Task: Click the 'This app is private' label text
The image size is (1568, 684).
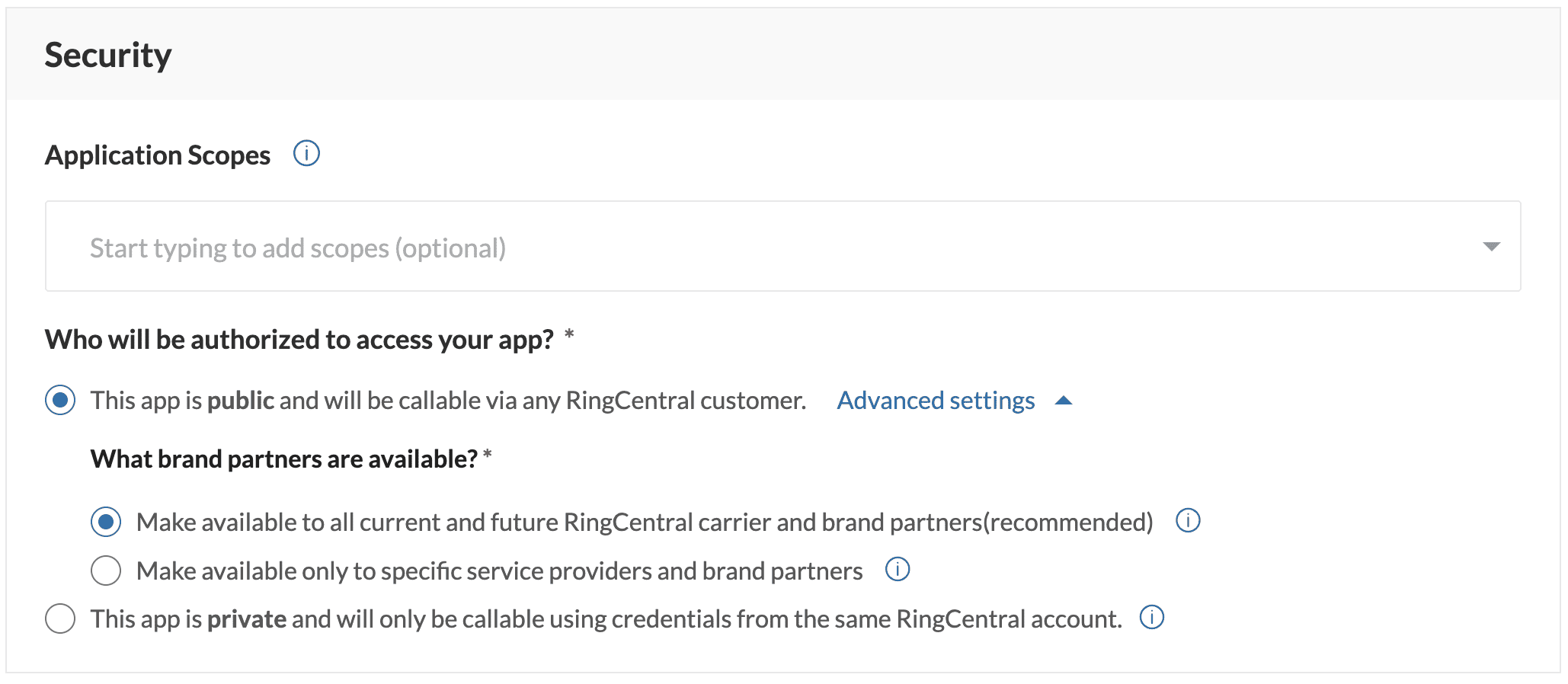Action: tap(606, 619)
